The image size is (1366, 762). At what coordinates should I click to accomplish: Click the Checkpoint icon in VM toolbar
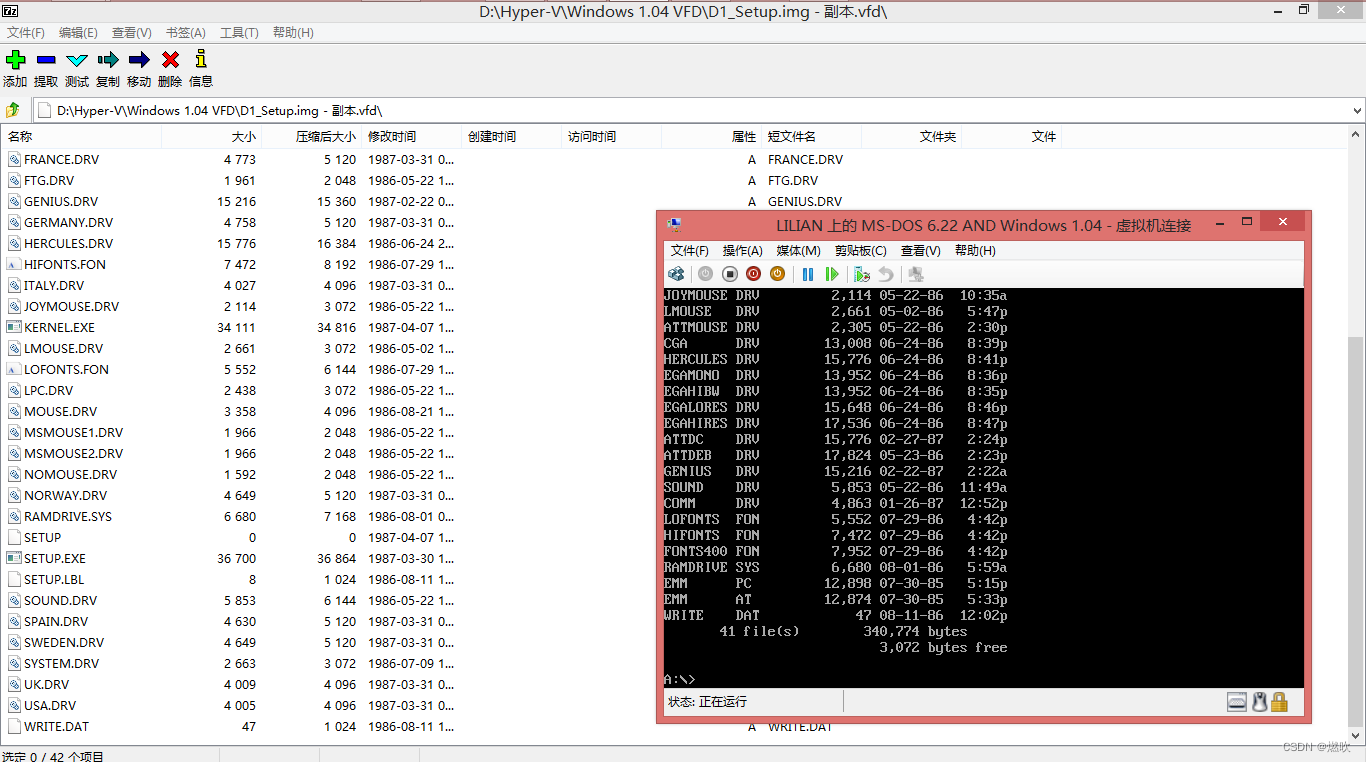tap(862, 274)
